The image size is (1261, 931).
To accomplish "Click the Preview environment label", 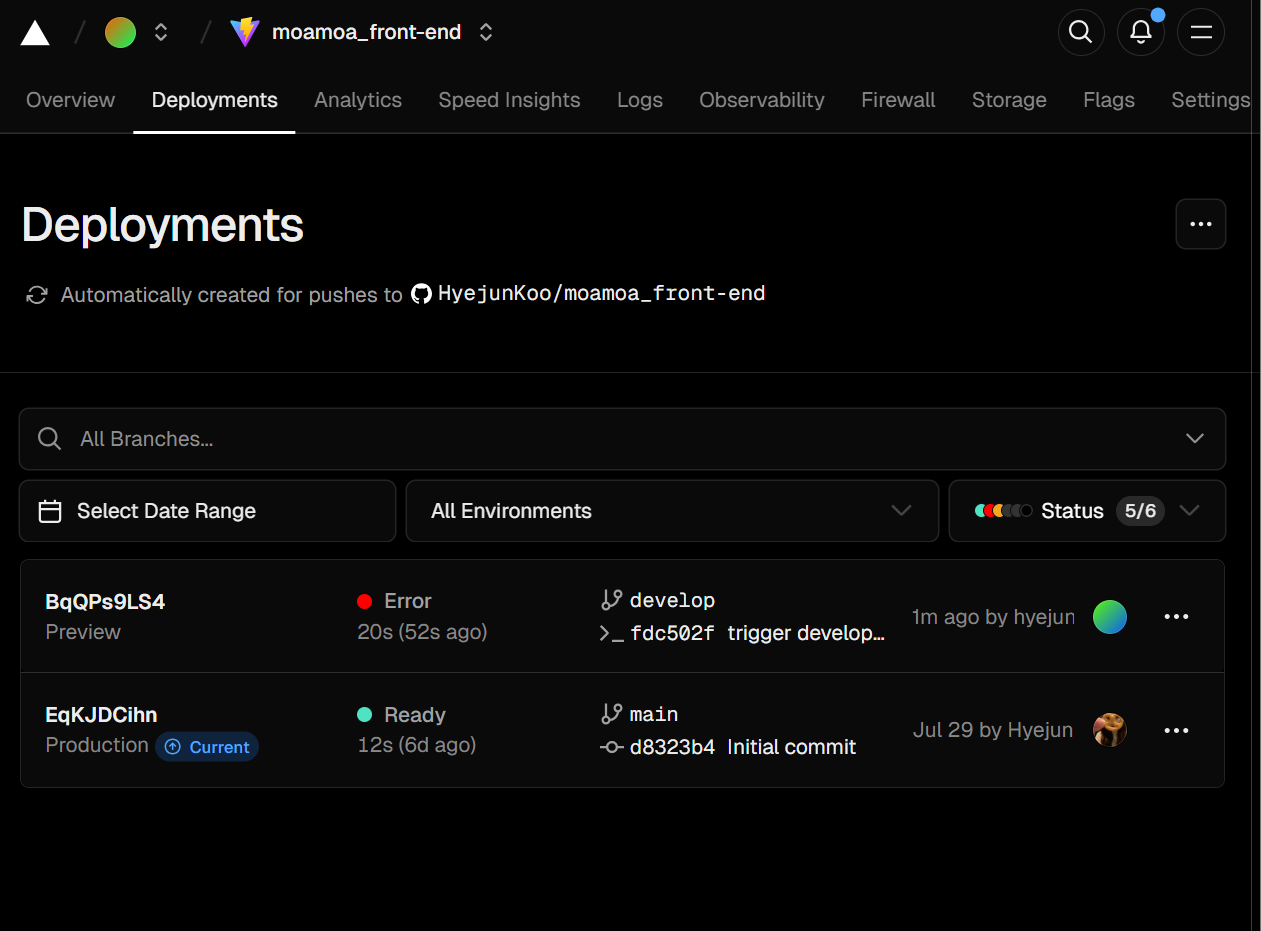I will pos(83,632).
